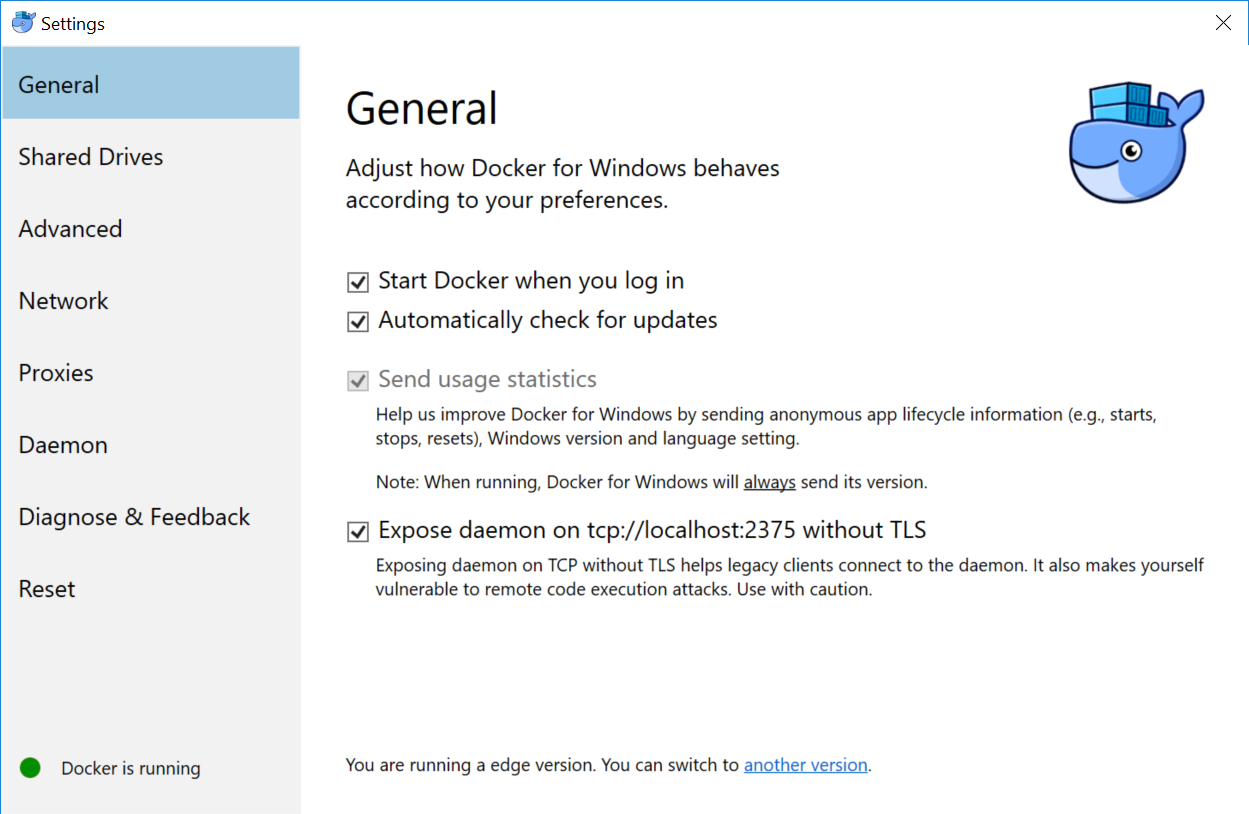
Task: Open the Reset settings page
Action: pos(46,589)
